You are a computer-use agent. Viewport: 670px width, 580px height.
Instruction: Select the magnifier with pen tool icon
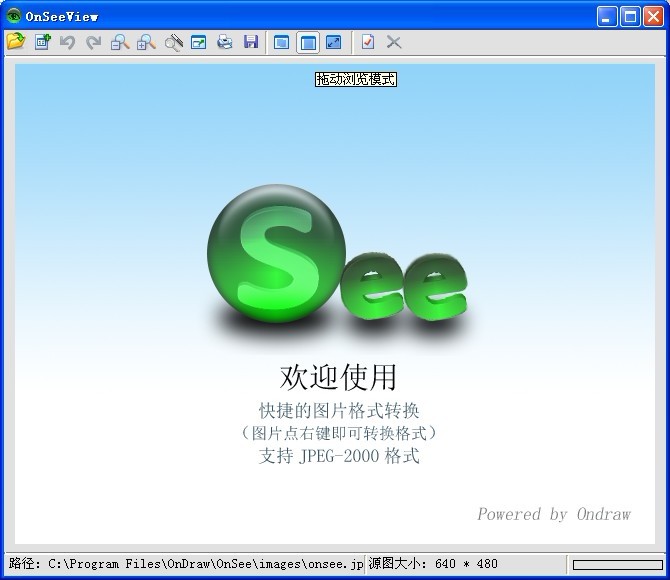pos(173,42)
